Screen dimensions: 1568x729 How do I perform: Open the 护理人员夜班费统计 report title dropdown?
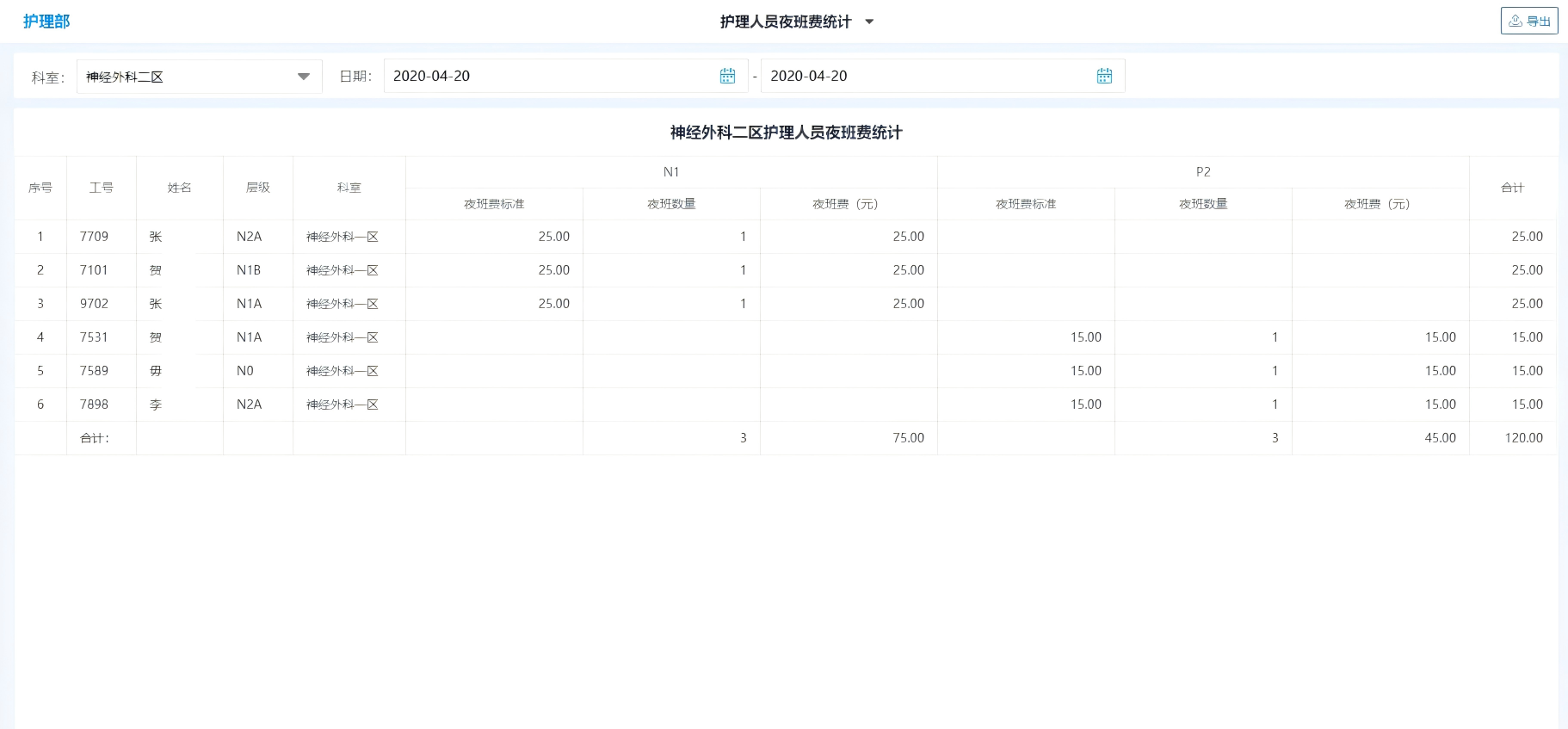click(x=868, y=22)
